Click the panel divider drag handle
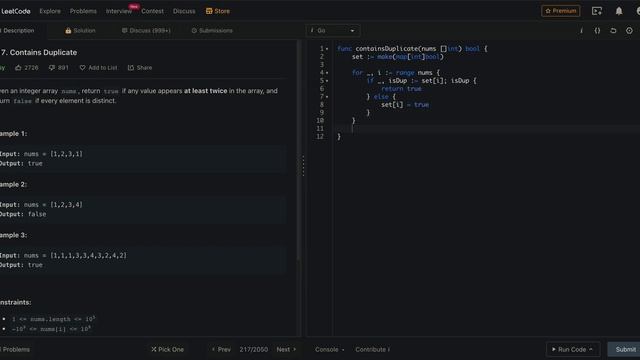The height and width of the screenshot is (360, 640). [x=303, y=166]
